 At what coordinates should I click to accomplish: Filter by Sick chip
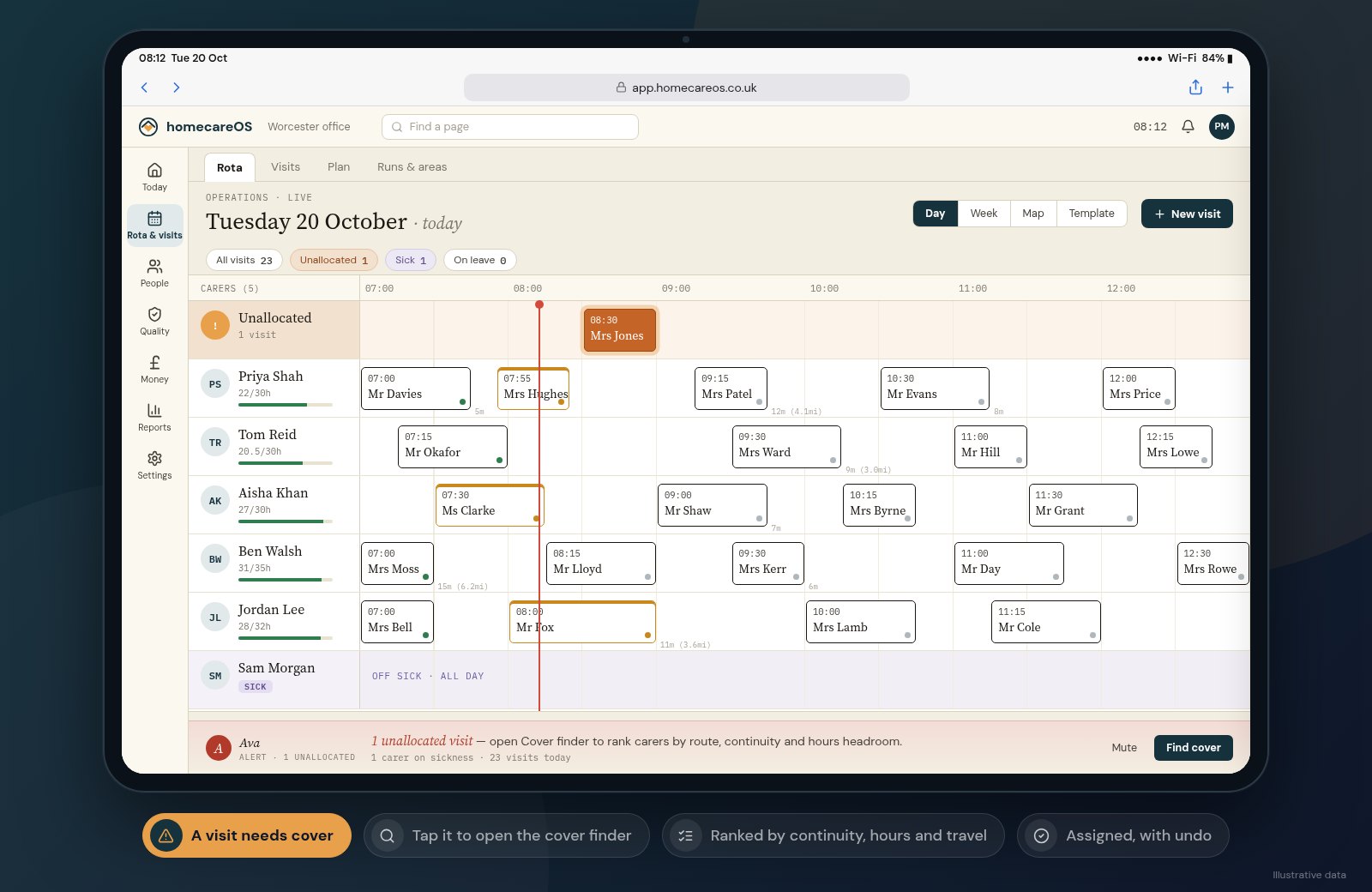click(411, 260)
